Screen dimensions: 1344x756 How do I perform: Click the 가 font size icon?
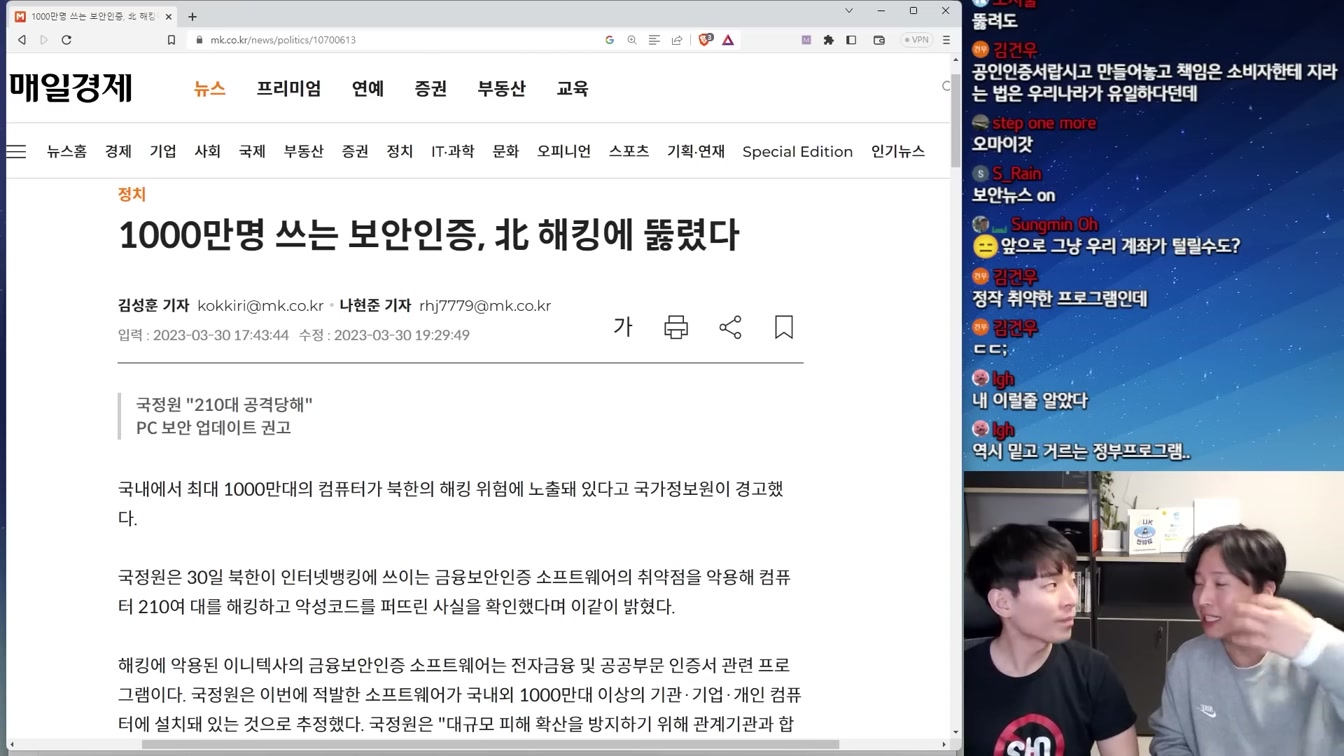coord(623,327)
